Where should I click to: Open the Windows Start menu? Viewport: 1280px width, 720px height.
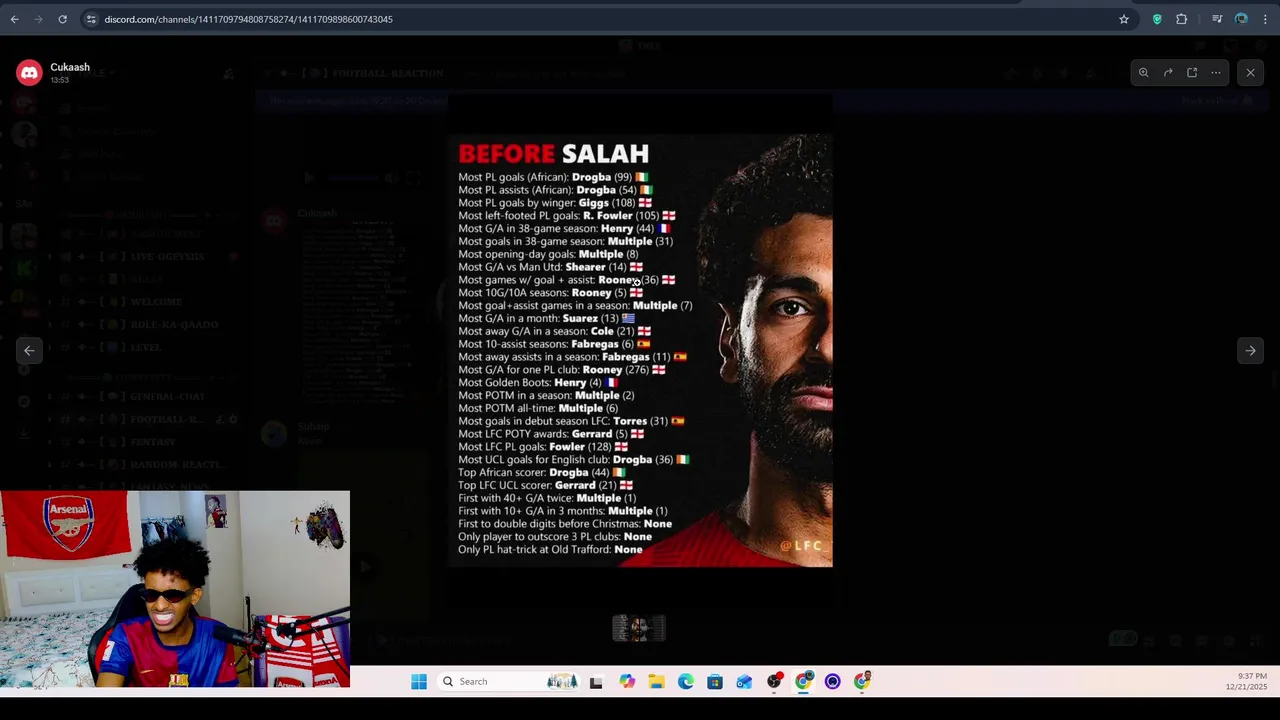click(419, 681)
